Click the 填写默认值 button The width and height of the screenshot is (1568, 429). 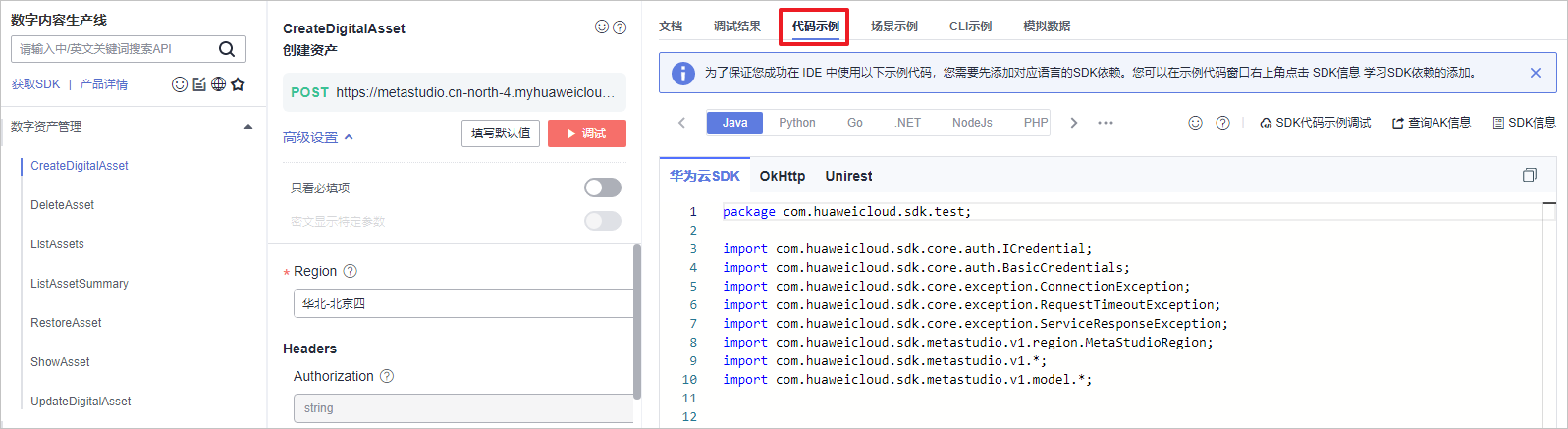tap(501, 134)
